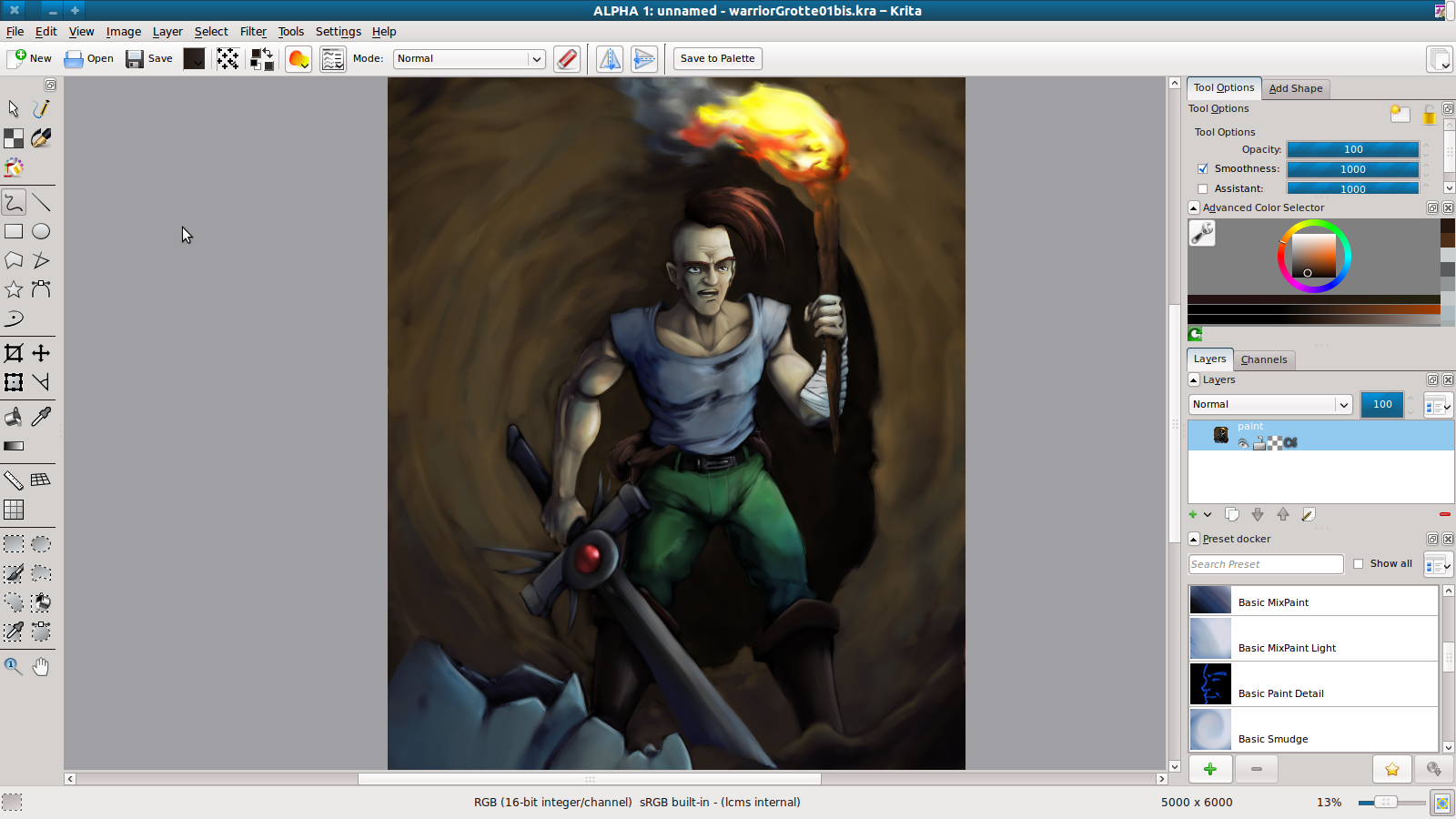The height and width of the screenshot is (819, 1456).
Task: Click the Search Preset input field
Action: (1266, 565)
